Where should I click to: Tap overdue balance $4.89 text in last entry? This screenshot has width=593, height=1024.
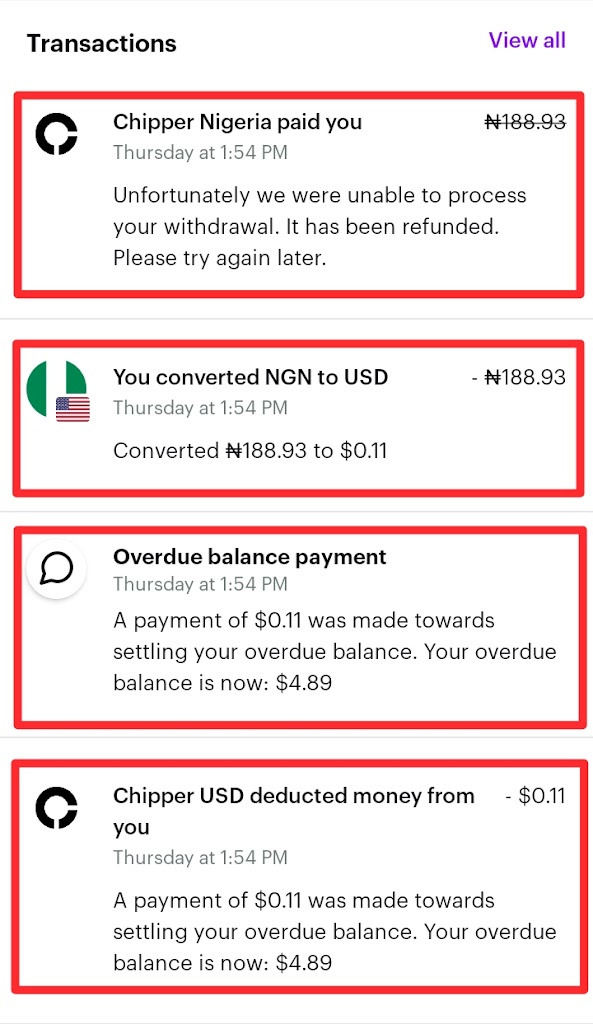(x=334, y=931)
